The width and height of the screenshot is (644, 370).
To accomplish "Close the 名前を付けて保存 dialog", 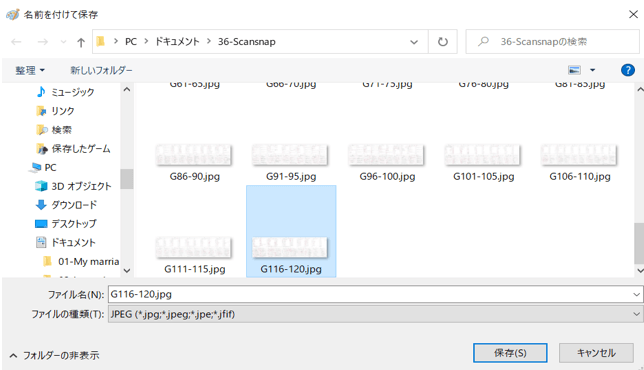I will (633, 14).
